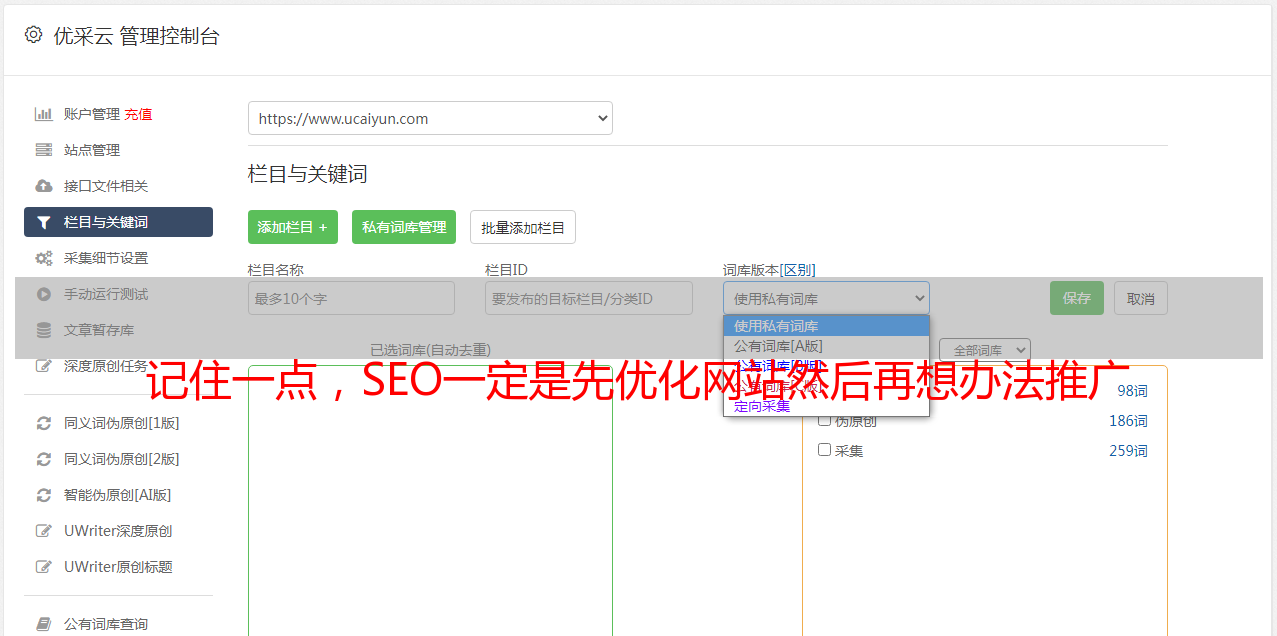This screenshot has width=1277, height=636.
Task: Click the 259词 count
Action: [1128, 451]
